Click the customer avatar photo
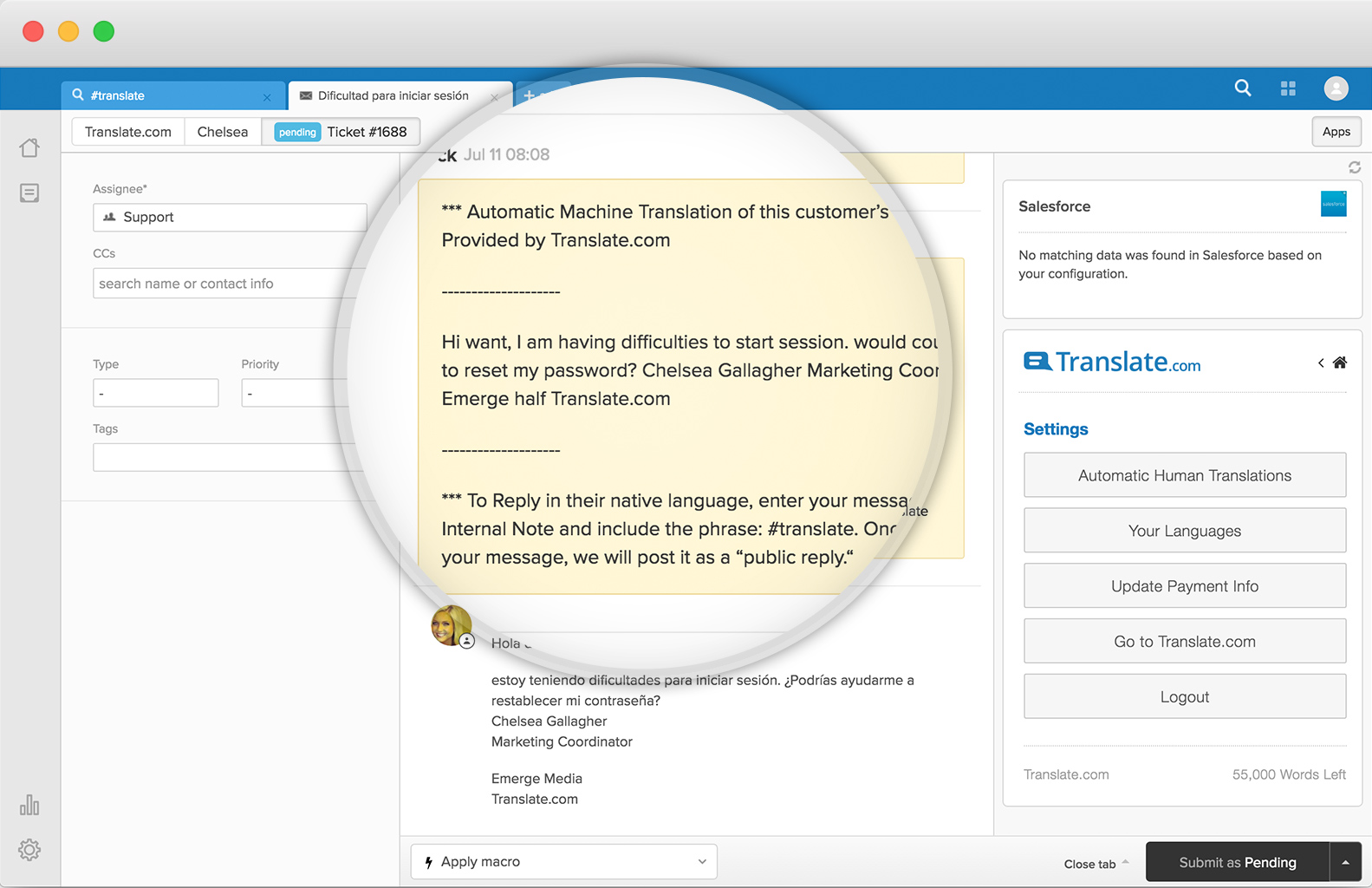Screen dimensions: 1372x888 tap(452, 625)
